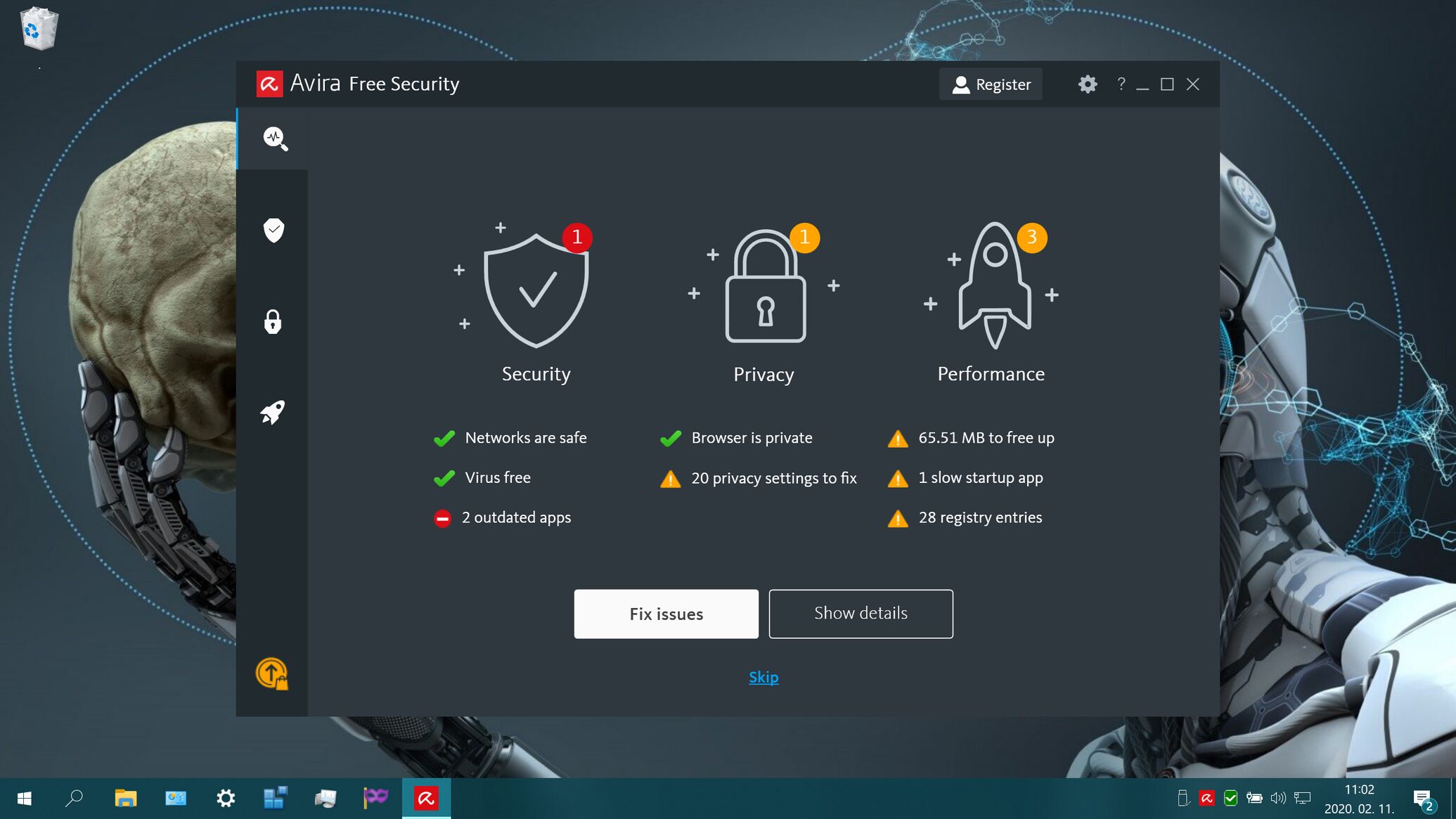Select '28 registry entries' text
This screenshot has width=1456, height=819.
click(x=980, y=517)
